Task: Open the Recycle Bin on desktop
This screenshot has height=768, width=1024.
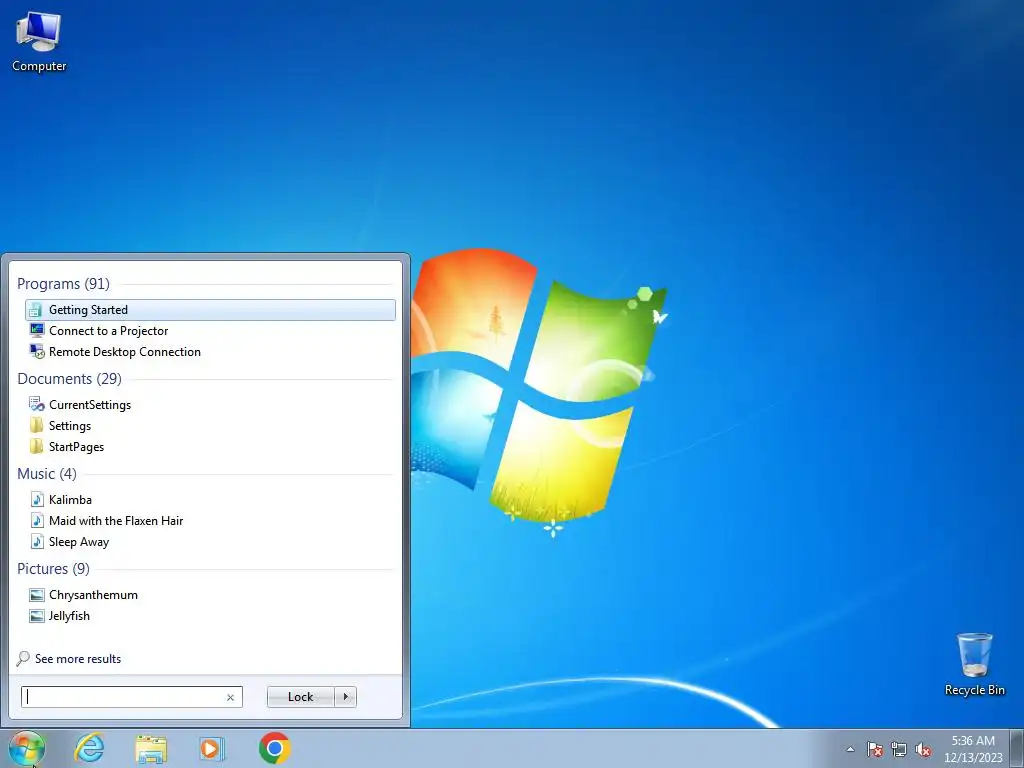Action: point(974,664)
